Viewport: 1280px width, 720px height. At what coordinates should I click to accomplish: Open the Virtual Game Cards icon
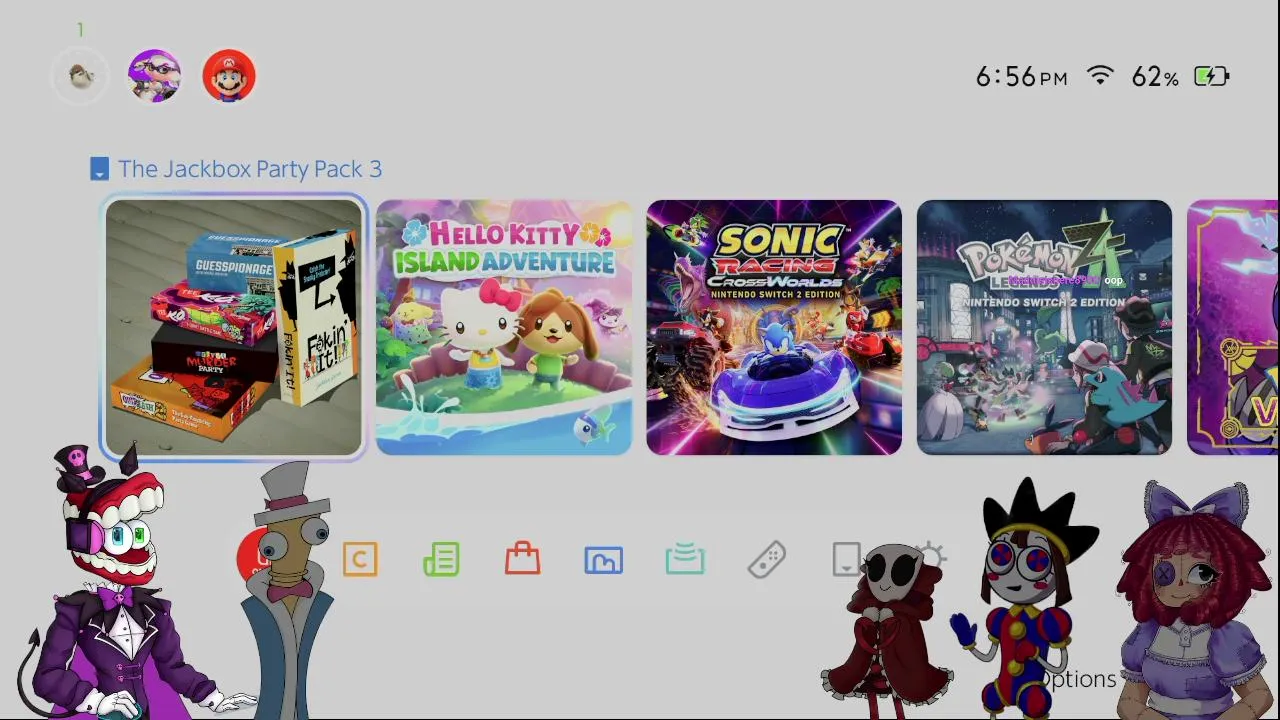pos(846,560)
